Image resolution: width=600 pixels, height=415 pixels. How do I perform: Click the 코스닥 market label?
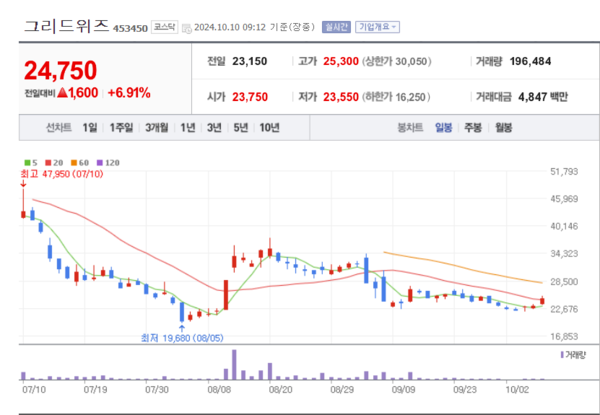[x=165, y=27]
